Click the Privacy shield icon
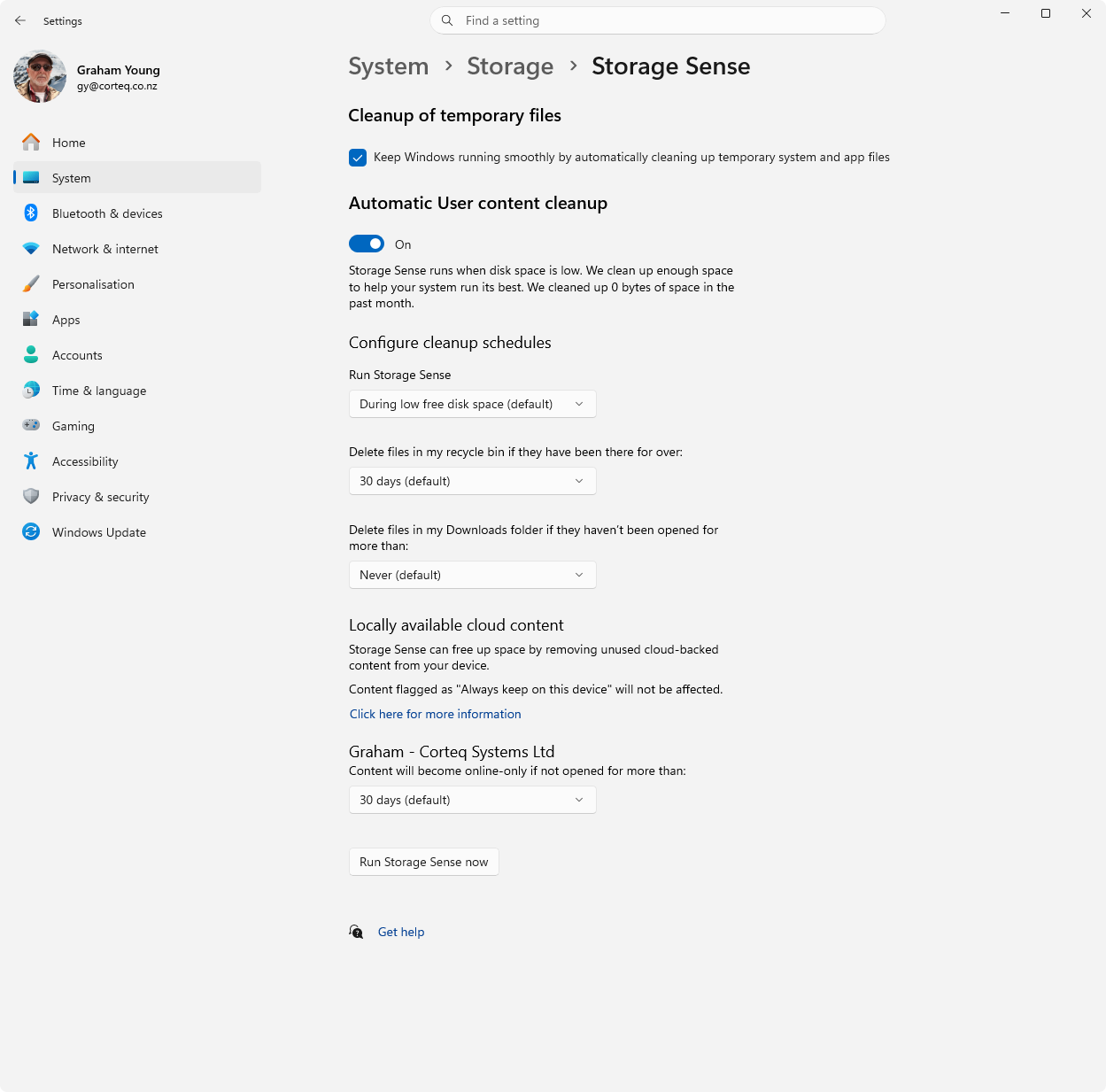 tap(31, 496)
